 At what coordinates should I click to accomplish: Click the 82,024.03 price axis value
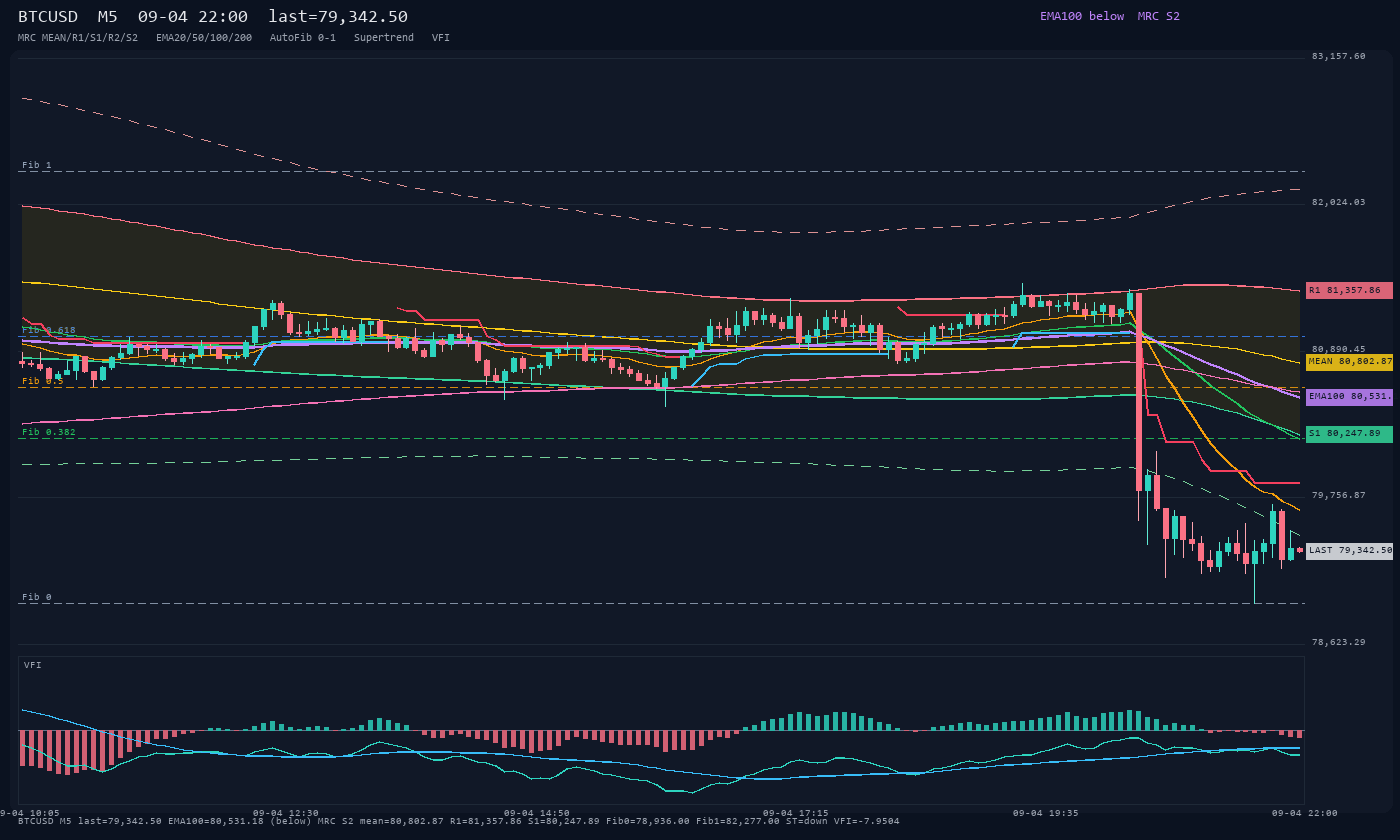[1338, 202]
